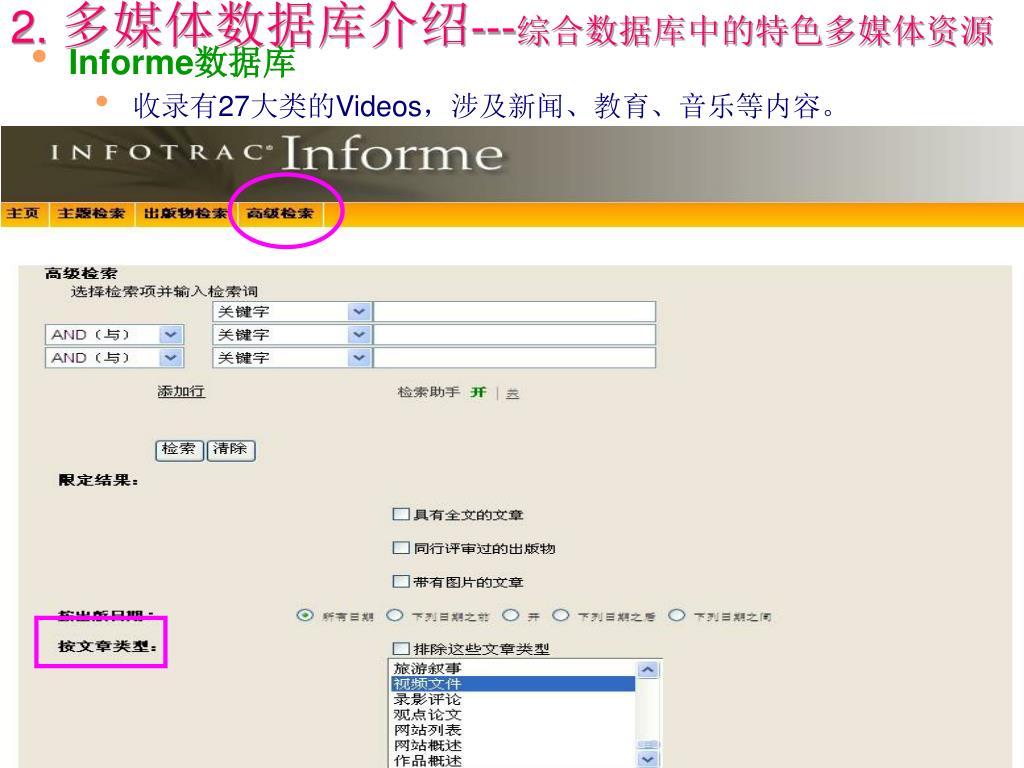The height and width of the screenshot is (768, 1024).
Task: Select 网站列表 in article type list
Action: click(513, 730)
